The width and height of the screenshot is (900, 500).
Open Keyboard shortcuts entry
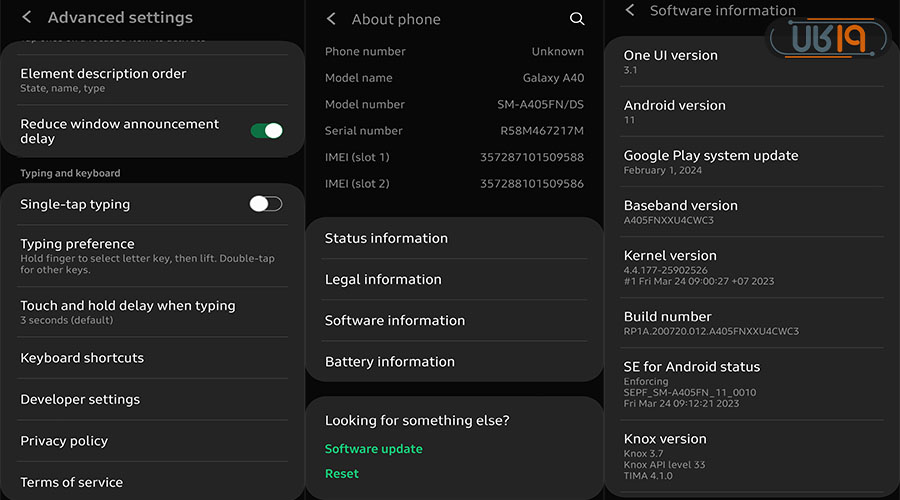pos(152,358)
